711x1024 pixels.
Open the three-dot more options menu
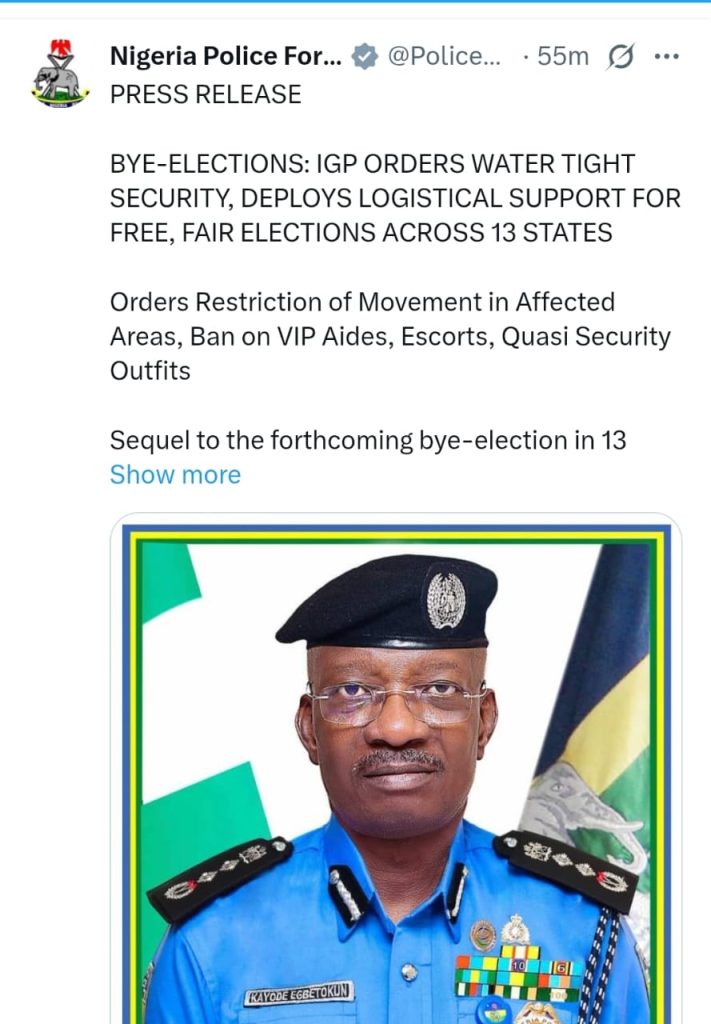(667, 57)
